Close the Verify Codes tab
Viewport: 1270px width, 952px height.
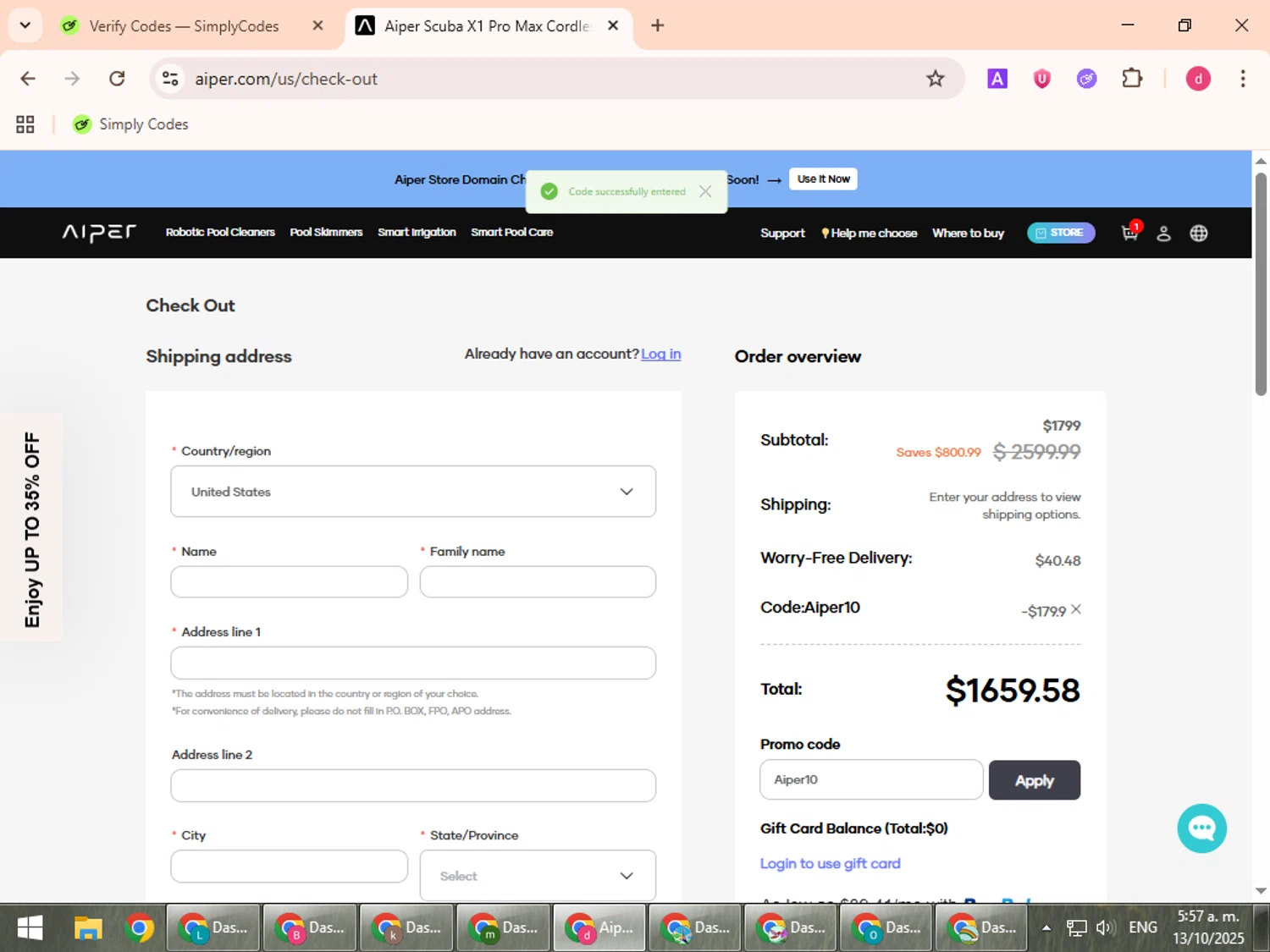tap(318, 25)
